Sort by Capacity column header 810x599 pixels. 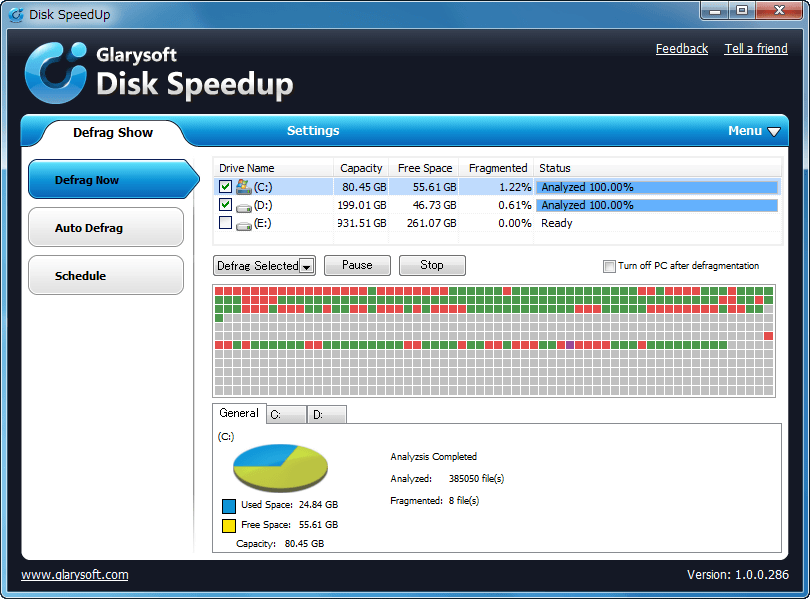pos(361,168)
